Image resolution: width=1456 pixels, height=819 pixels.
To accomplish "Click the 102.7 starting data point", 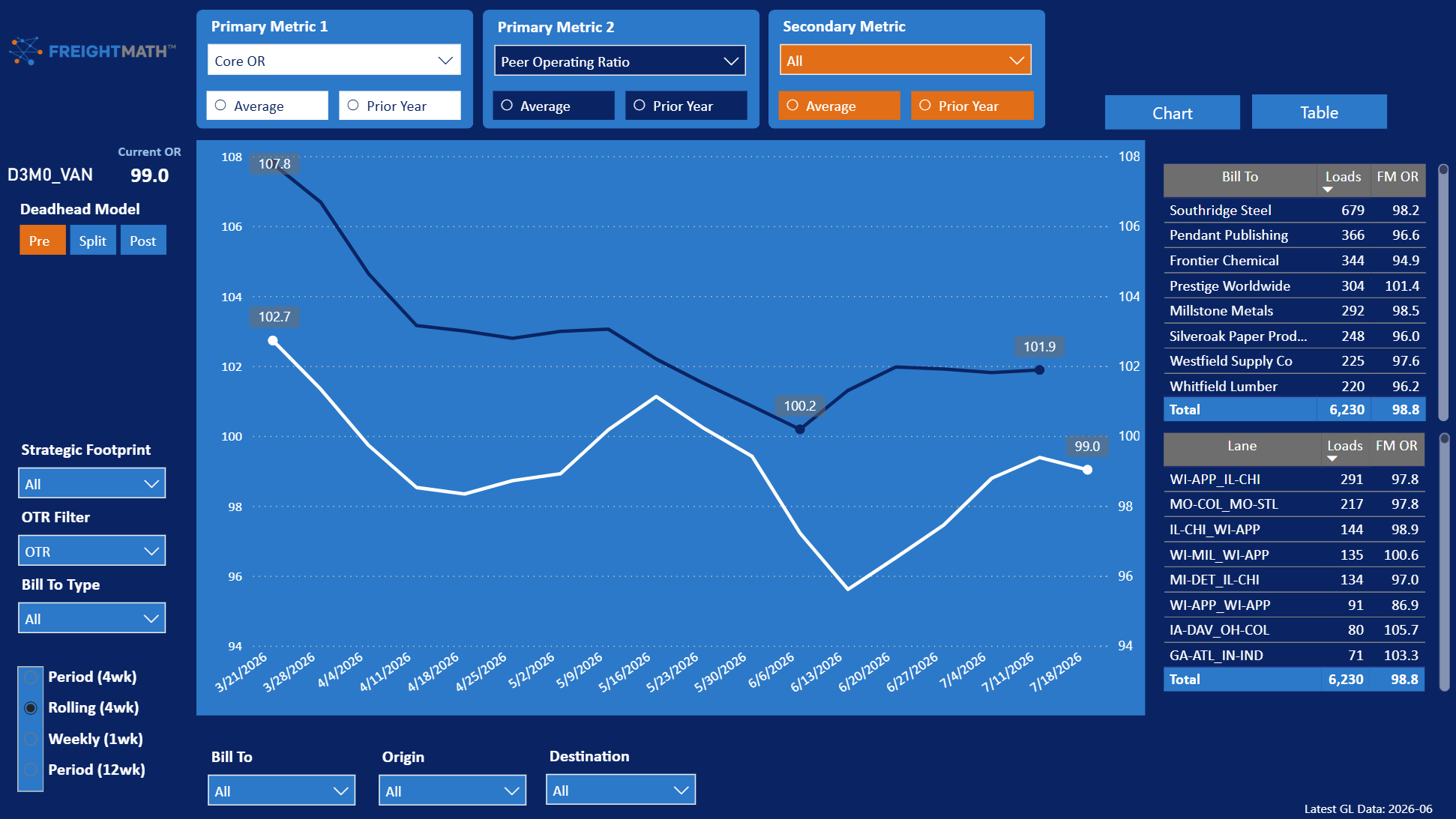I will [x=273, y=341].
